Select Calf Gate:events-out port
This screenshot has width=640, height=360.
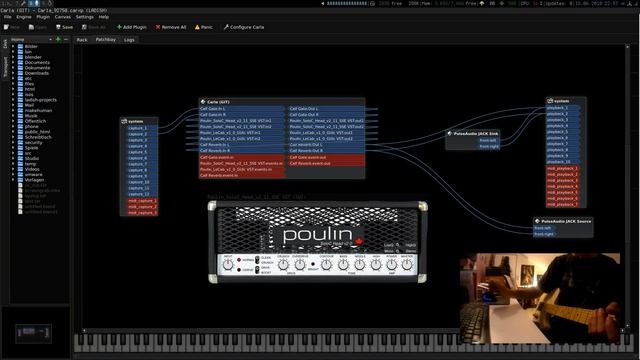point(326,157)
